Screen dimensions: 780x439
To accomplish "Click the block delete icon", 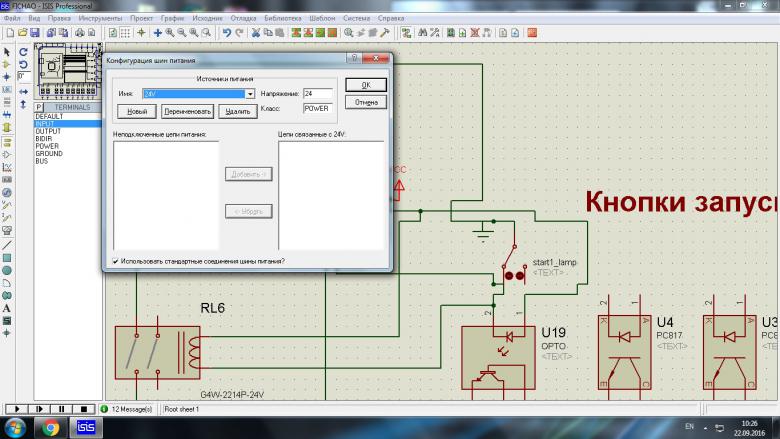I will [333, 33].
